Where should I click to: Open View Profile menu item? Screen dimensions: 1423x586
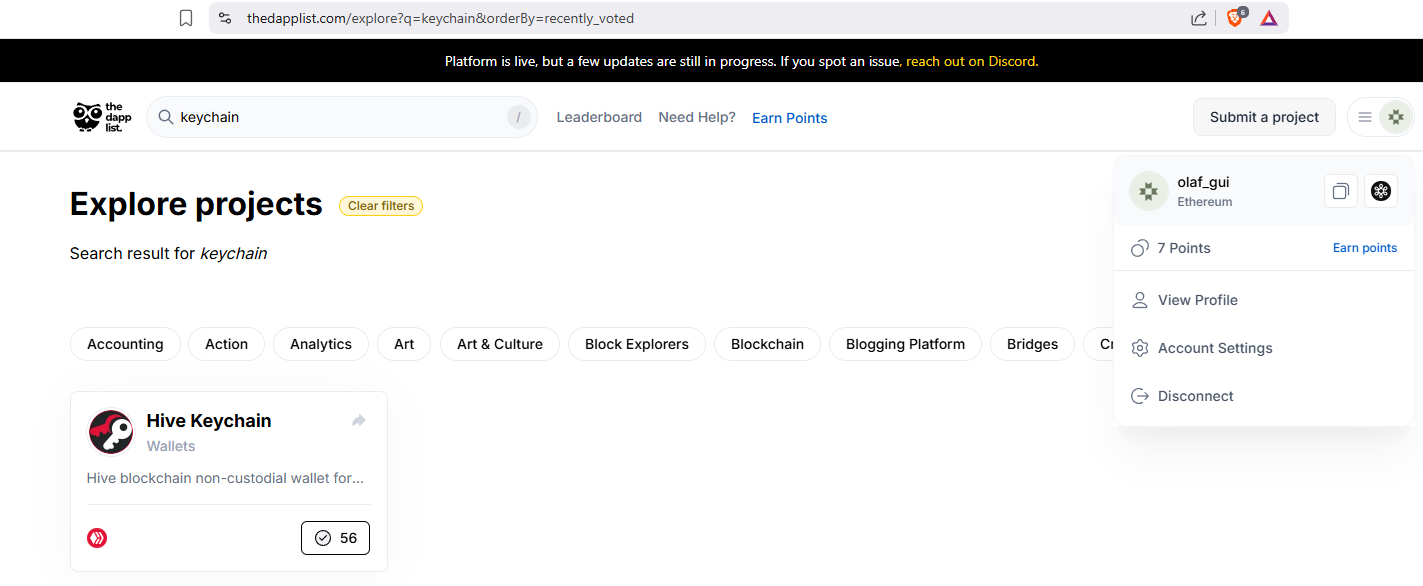1264,300
